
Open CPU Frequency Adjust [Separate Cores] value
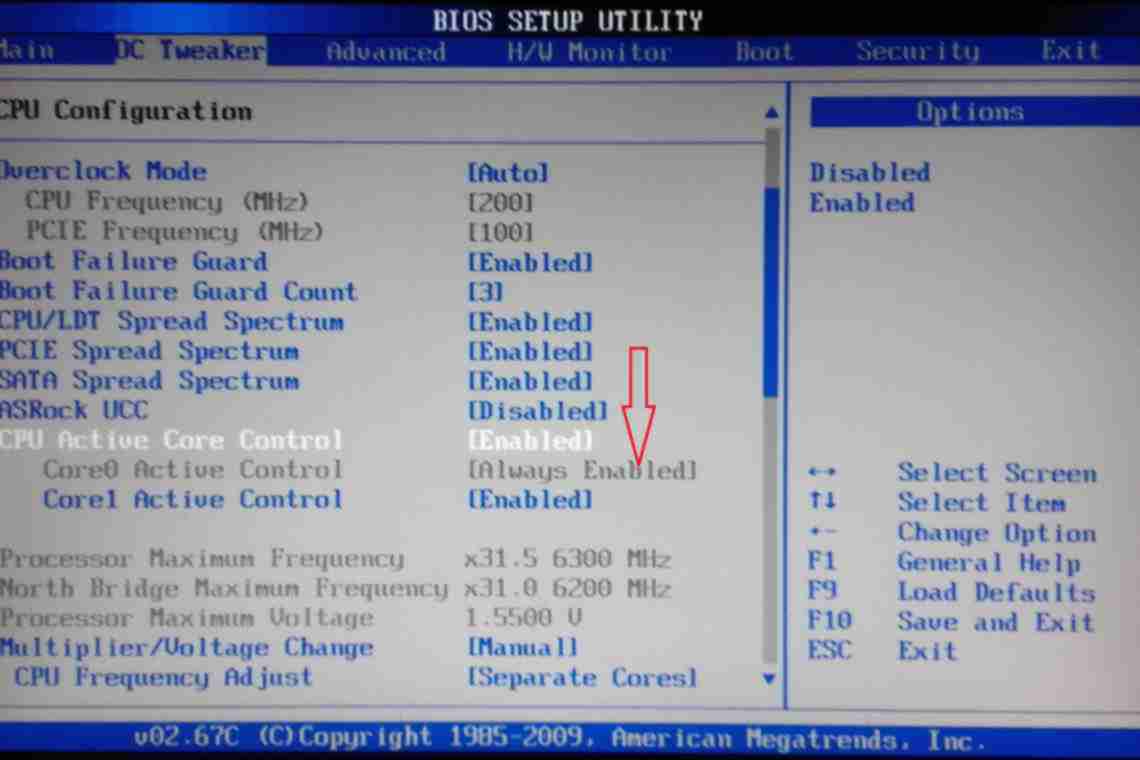582,678
